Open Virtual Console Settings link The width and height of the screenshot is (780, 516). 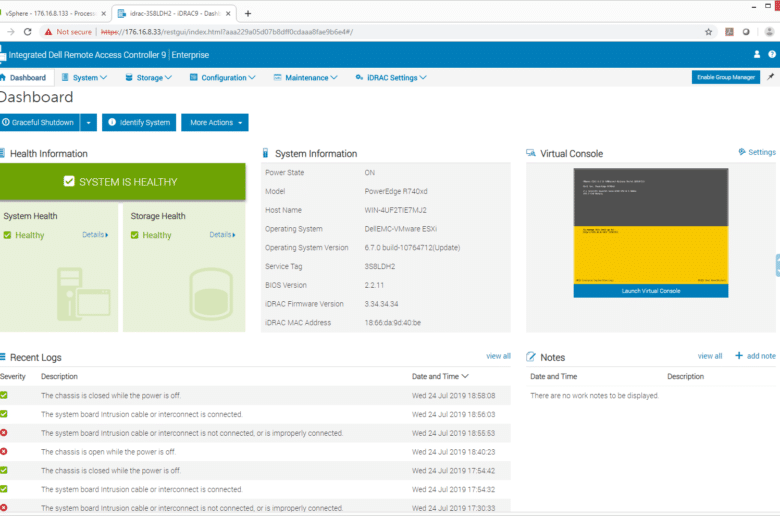click(757, 152)
